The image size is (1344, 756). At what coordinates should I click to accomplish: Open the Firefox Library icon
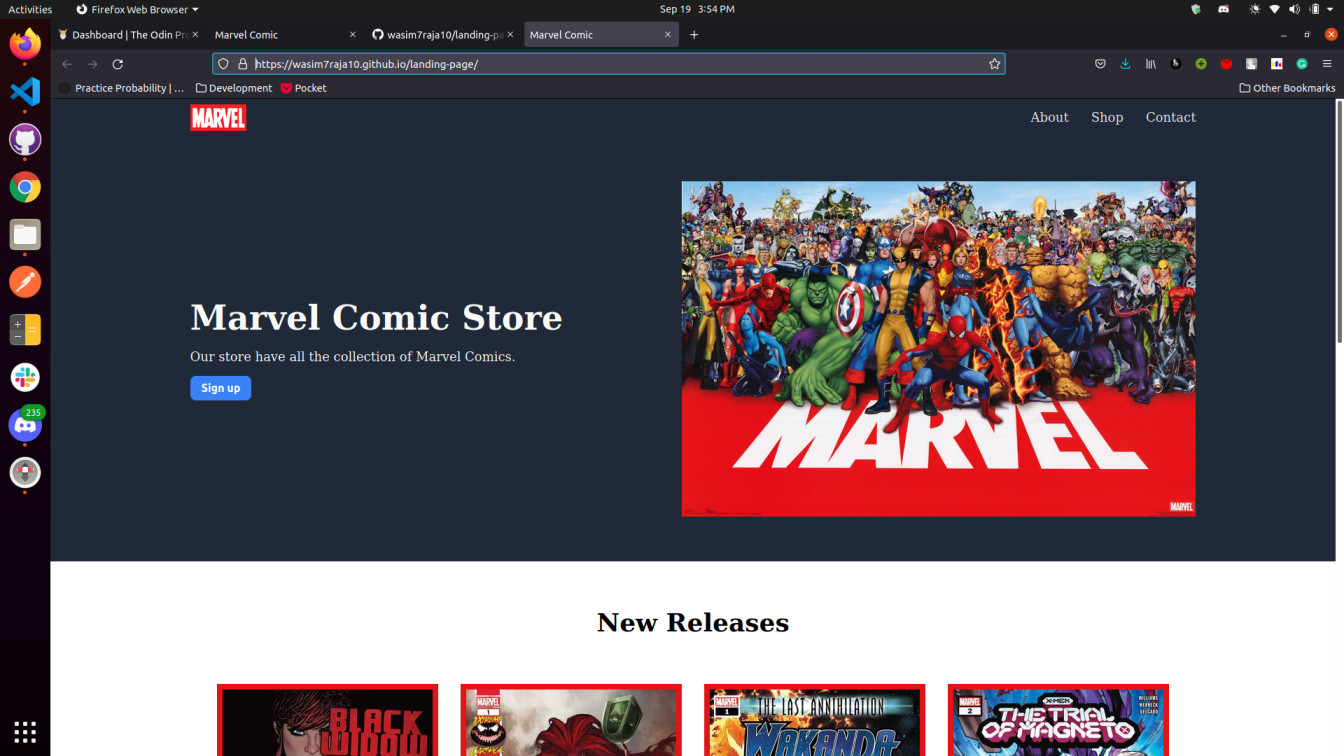pos(1150,63)
